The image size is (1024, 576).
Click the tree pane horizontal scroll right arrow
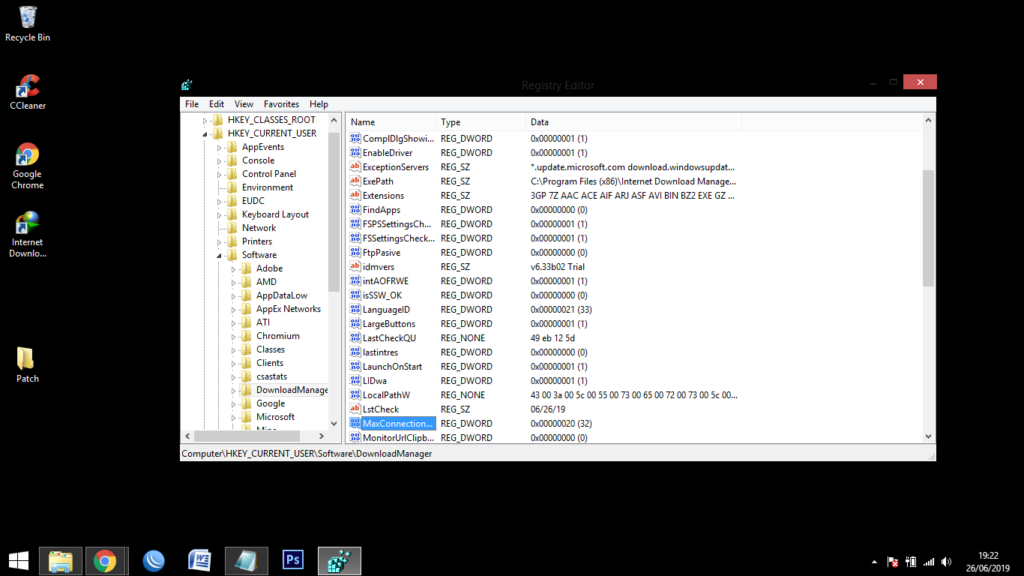click(x=321, y=436)
